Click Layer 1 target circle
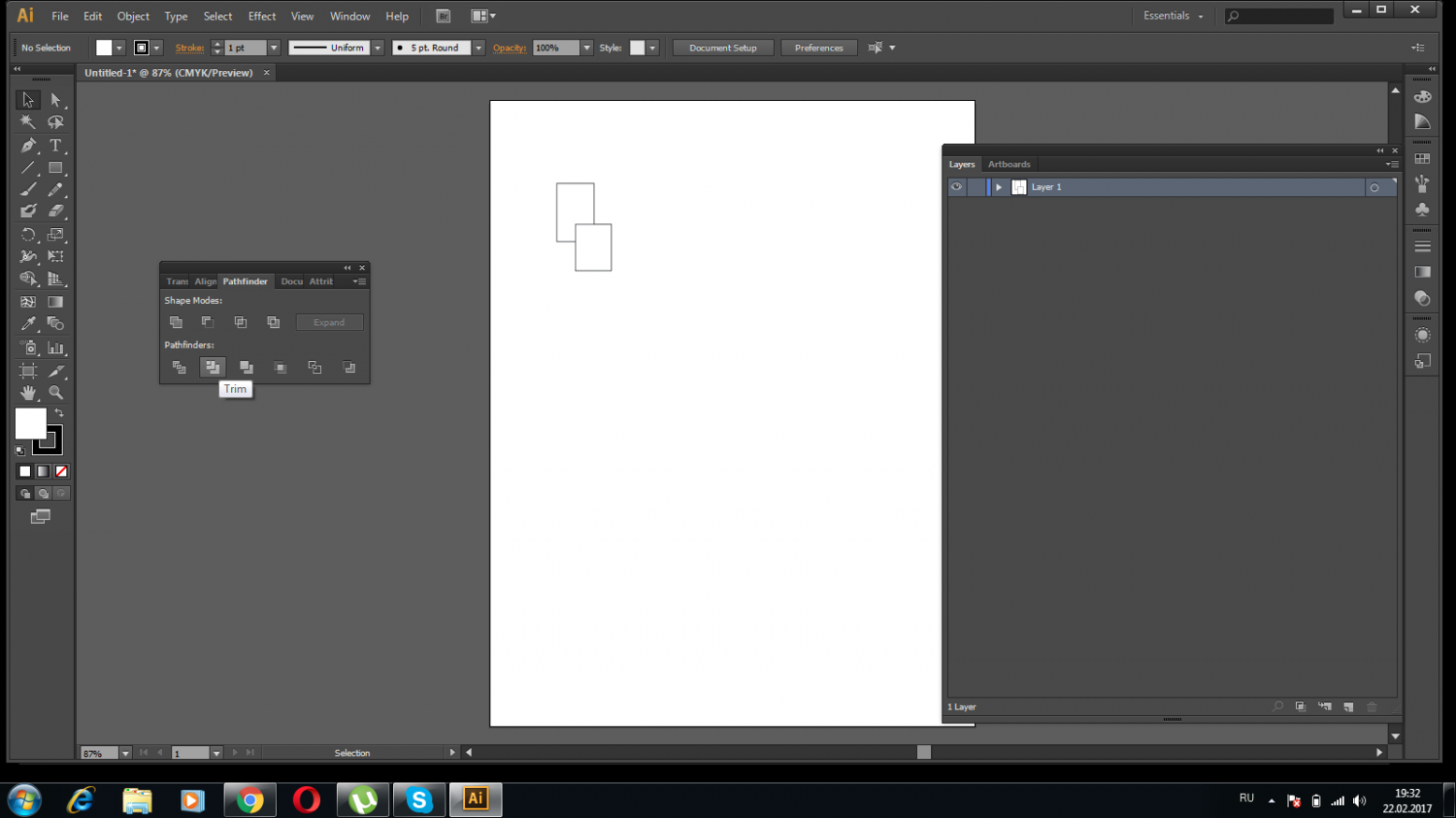The height and width of the screenshot is (818, 1456). click(1374, 187)
